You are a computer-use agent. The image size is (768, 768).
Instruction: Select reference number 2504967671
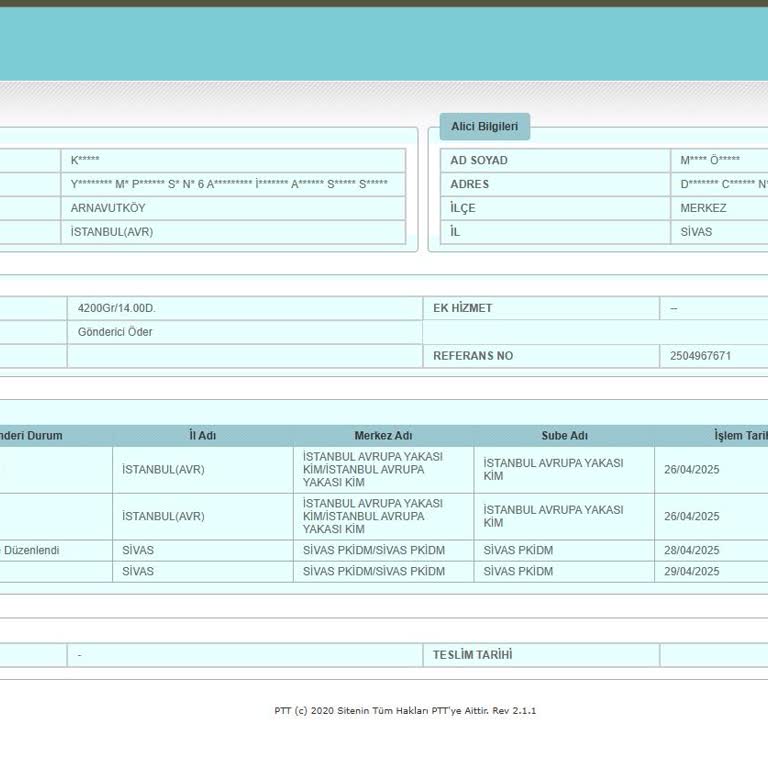[x=700, y=356]
